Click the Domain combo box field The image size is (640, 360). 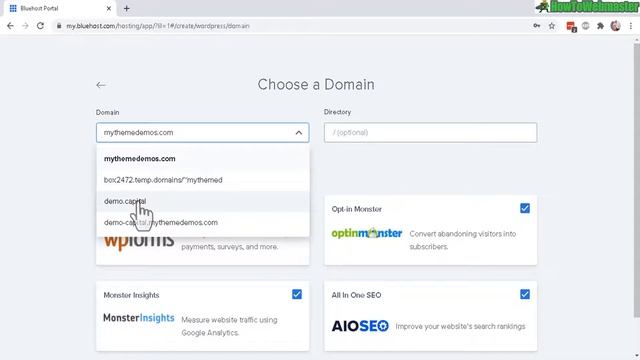(x=202, y=133)
